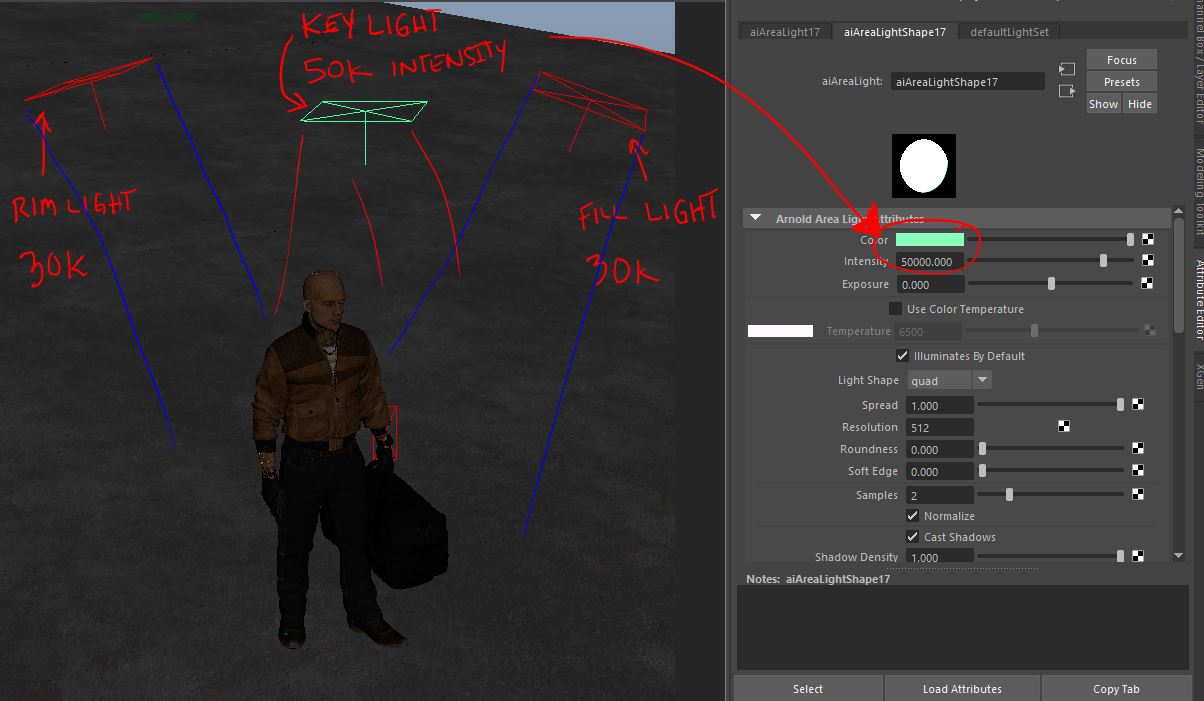This screenshot has width=1204, height=701.
Task: Click the input connection icon beside Focus
Action: click(1067, 70)
